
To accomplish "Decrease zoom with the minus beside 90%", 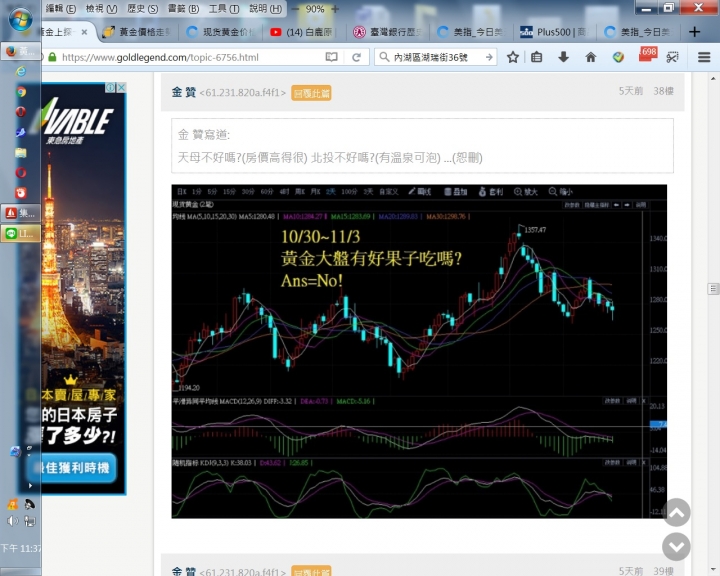I will click(x=295, y=9).
